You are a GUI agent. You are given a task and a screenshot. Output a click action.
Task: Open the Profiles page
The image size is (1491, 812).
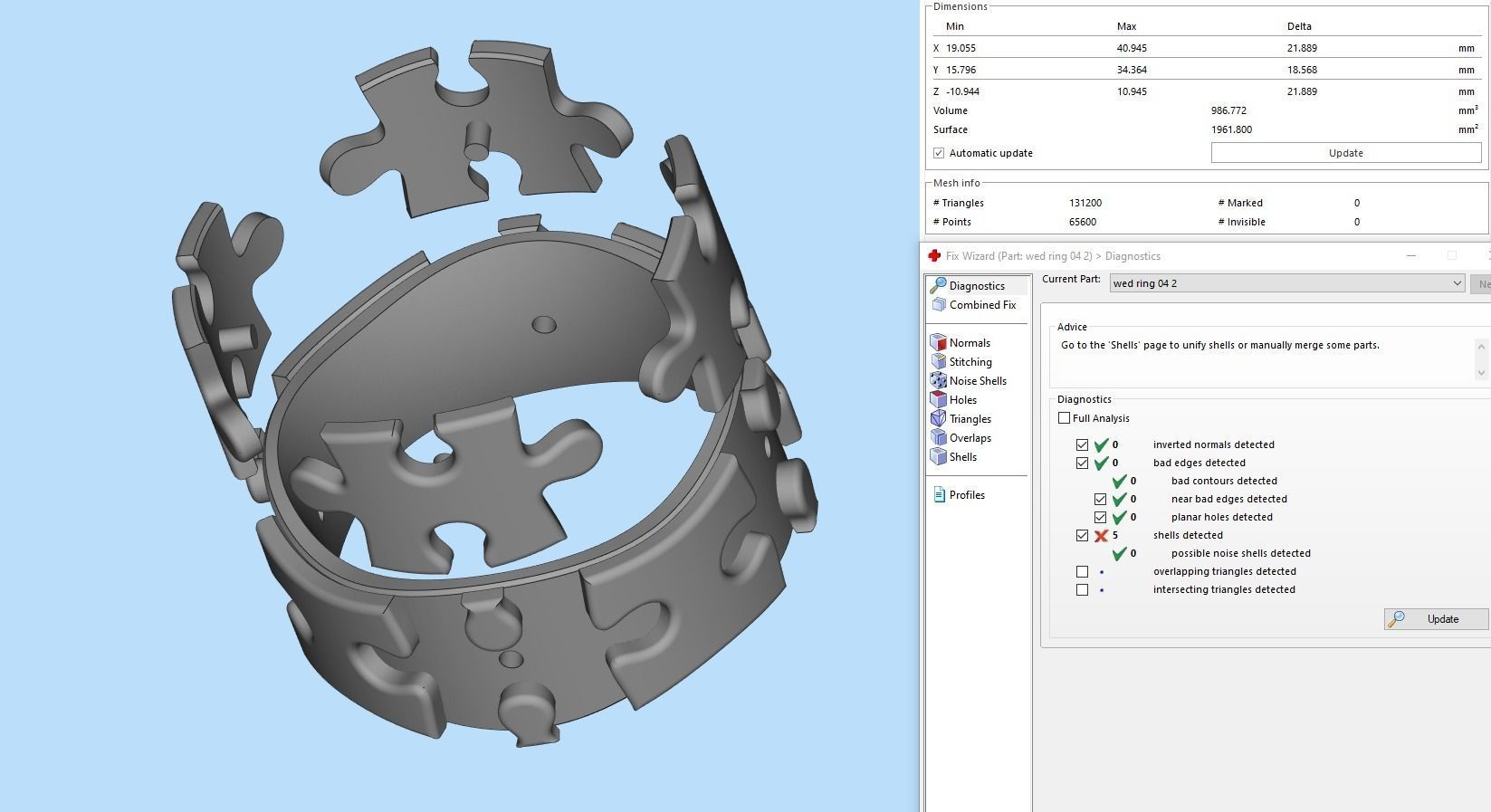967,495
